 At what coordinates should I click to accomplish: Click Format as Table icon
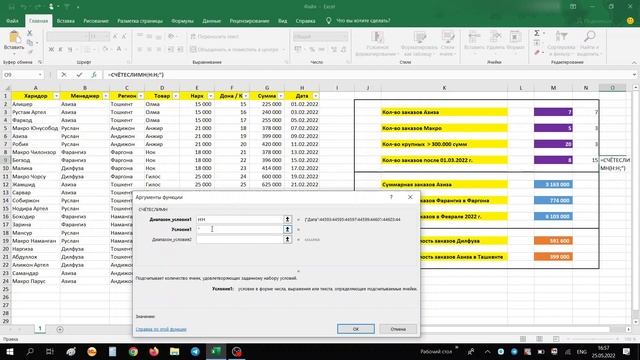tap(420, 38)
